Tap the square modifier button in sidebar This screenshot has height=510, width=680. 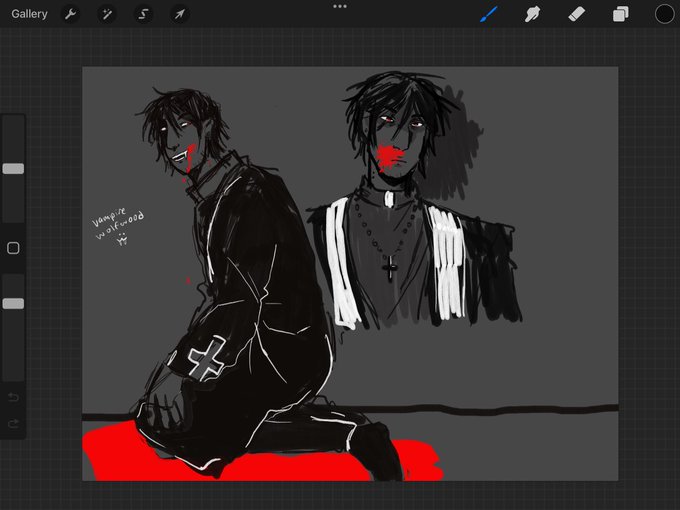pos(13,248)
